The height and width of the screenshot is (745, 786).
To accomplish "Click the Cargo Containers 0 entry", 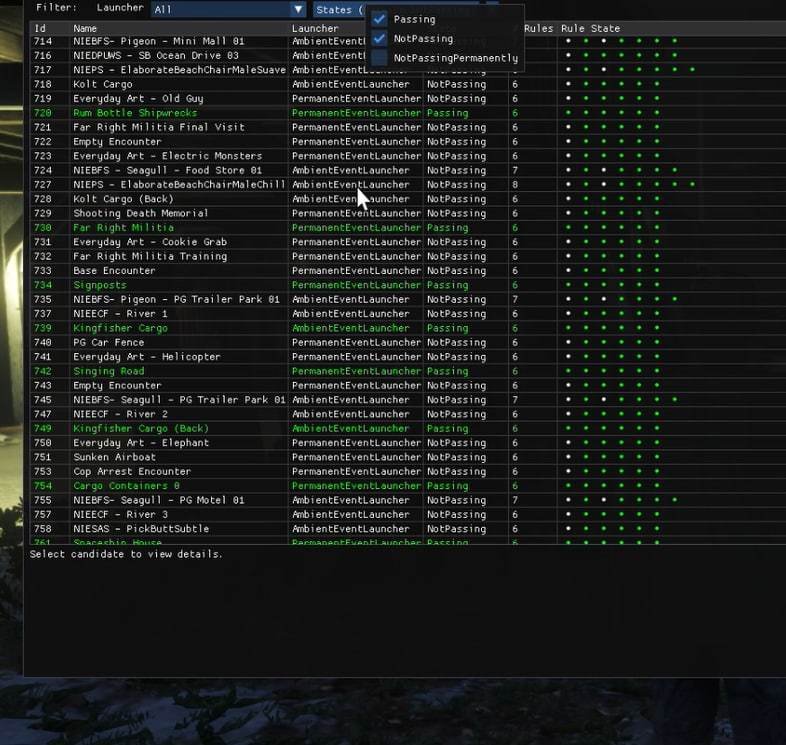I will (x=126, y=486).
